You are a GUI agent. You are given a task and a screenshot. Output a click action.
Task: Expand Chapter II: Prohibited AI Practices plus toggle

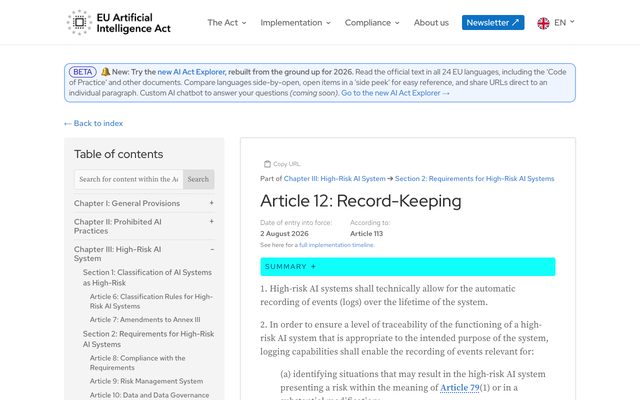coord(211,221)
